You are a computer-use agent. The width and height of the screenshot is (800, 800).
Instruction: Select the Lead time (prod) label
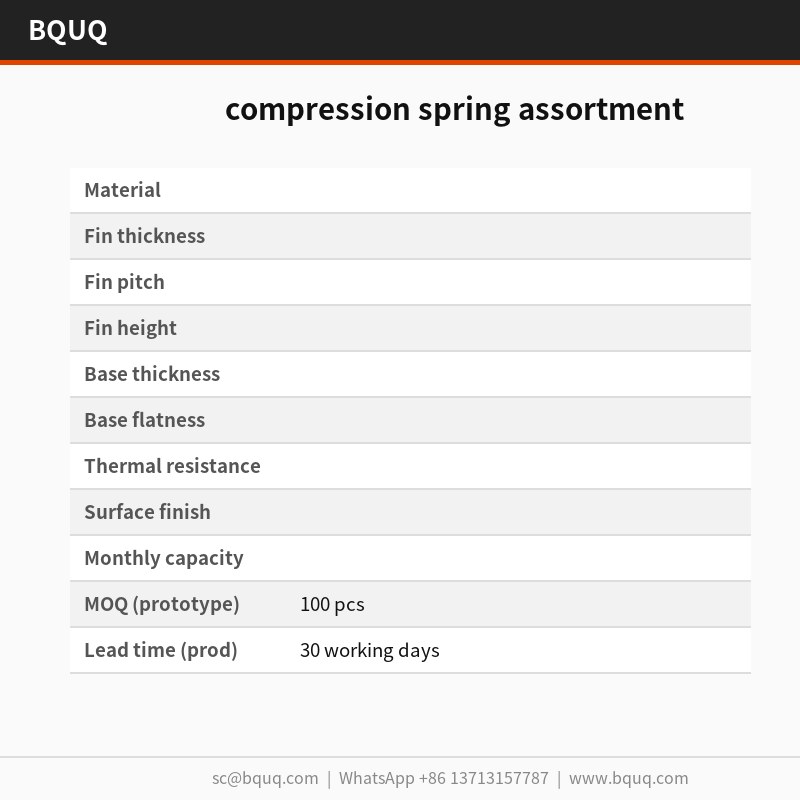click(161, 650)
